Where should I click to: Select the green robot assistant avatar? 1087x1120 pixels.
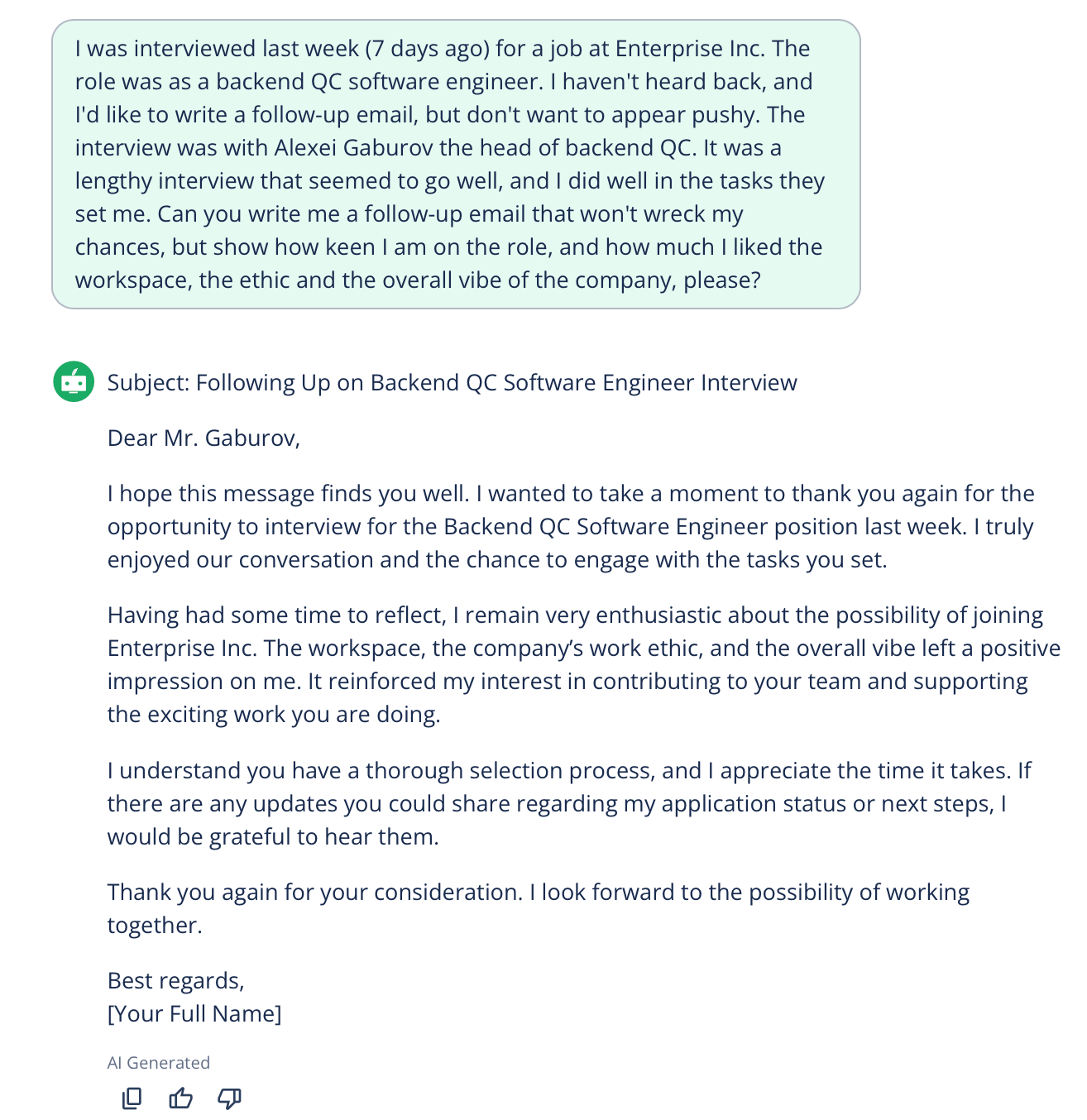[x=74, y=382]
